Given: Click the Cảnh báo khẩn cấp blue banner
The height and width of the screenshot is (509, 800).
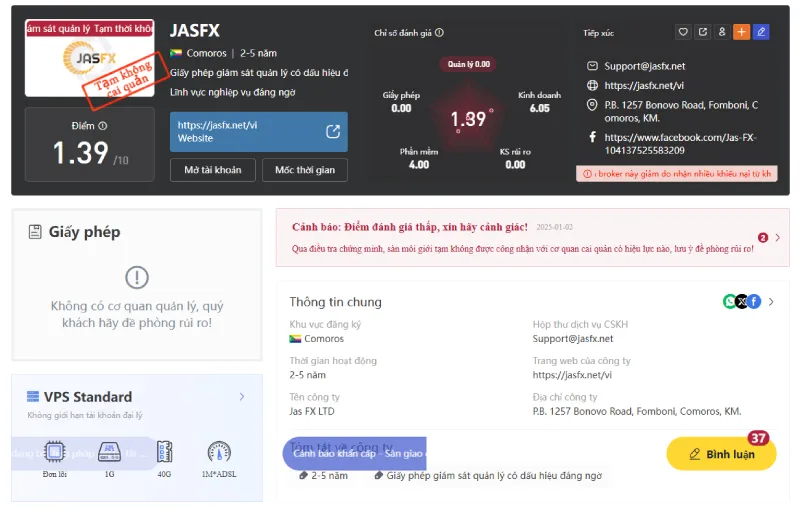Looking at the screenshot, I should click(355, 453).
